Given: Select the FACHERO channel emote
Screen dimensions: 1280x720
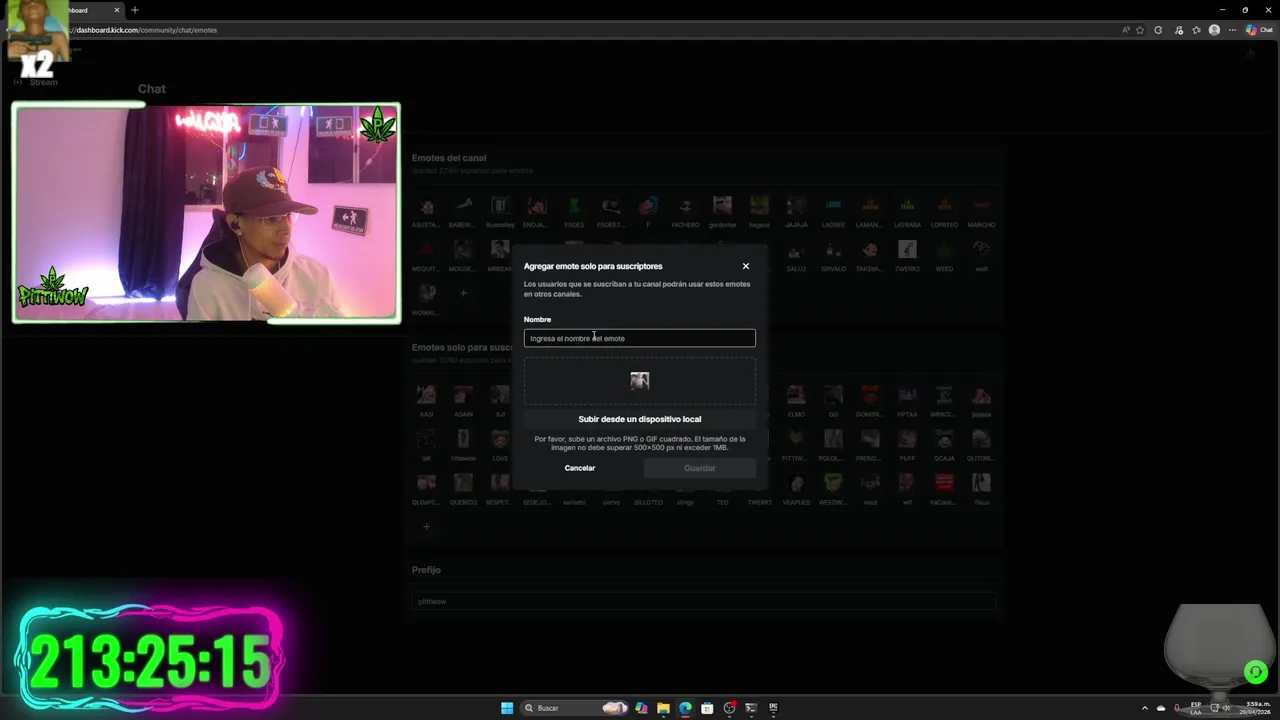Looking at the screenshot, I should point(685,212).
